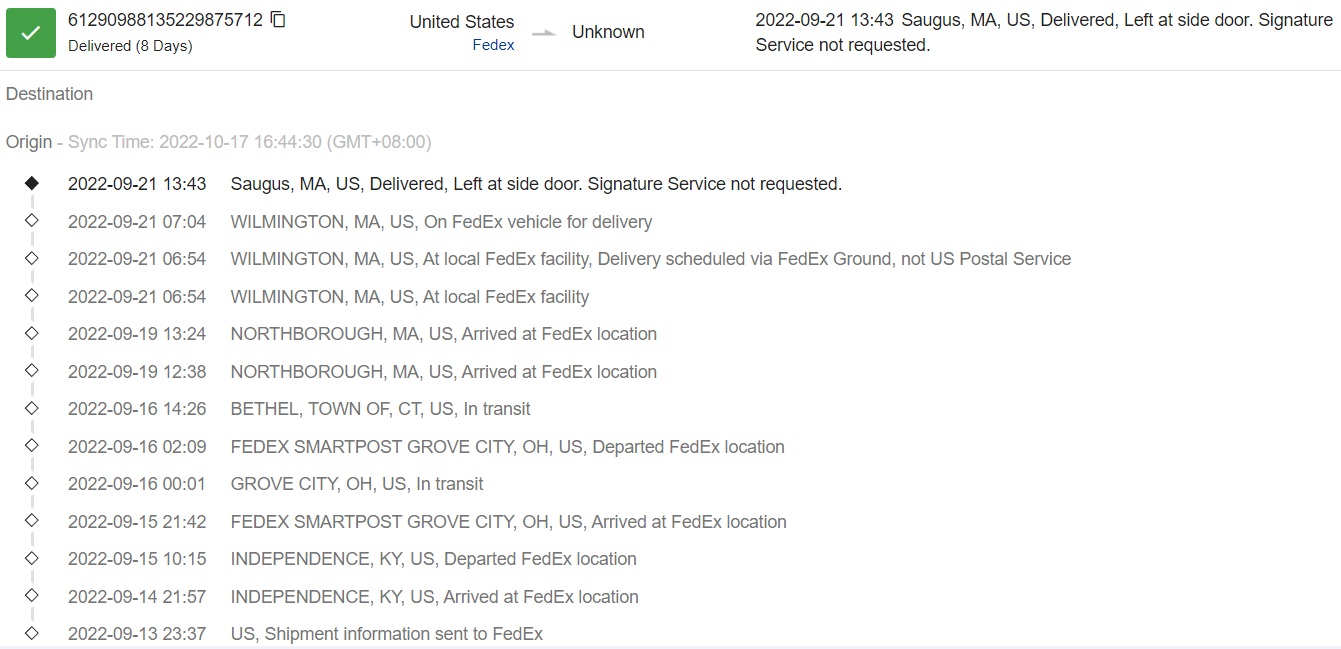Click the Origin section label

(29, 142)
